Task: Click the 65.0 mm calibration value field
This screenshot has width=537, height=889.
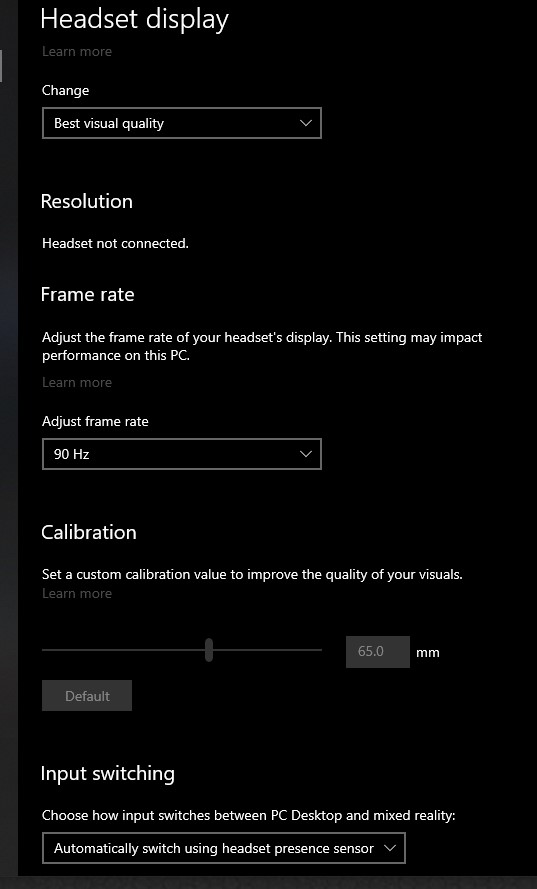Action: (x=378, y=651)
